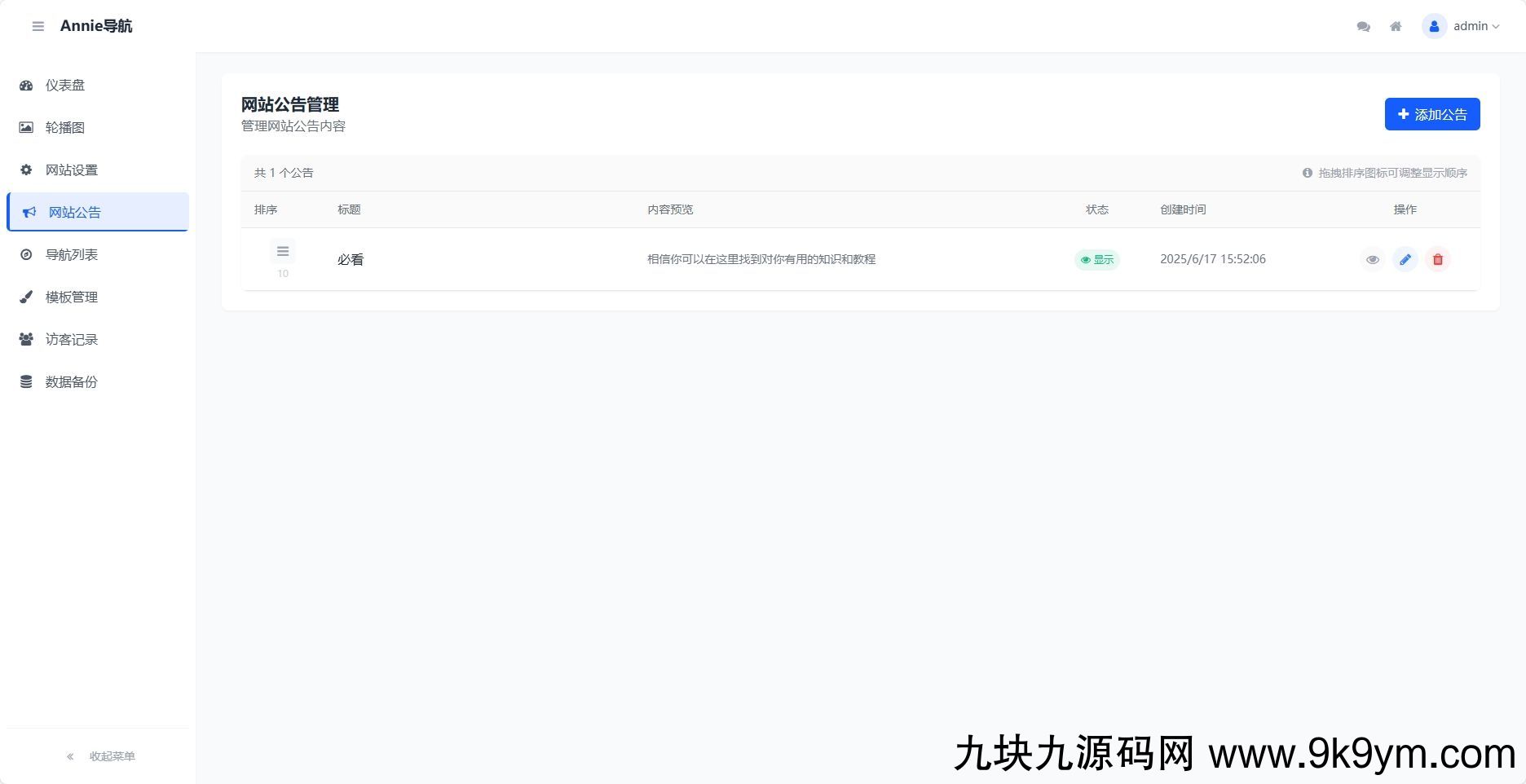Viewport: 1526px width, 784px height.
Task: Preview the 必看 announcement via eye icon
Action: coord(1373,259)
